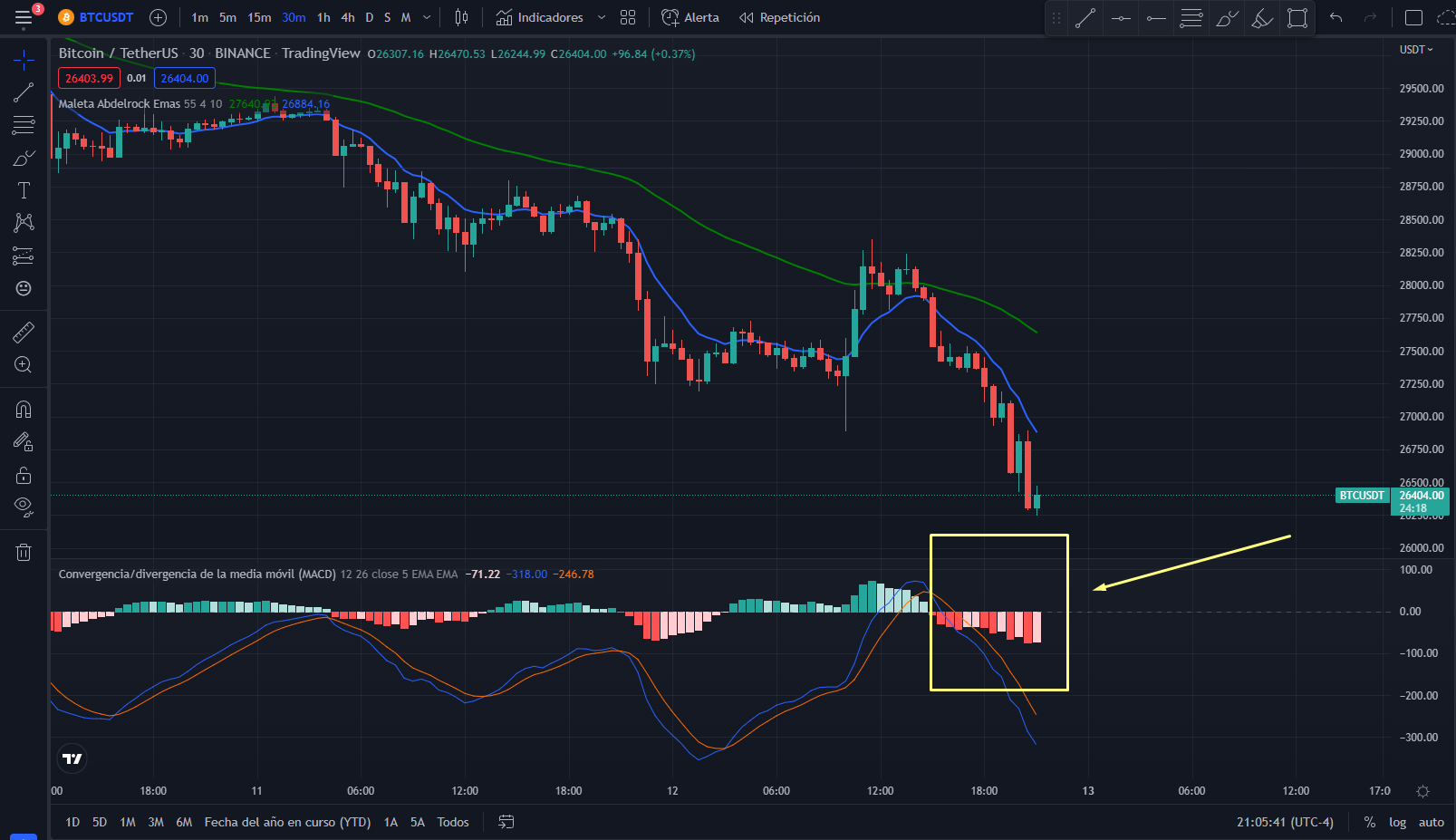Choose the text annotation tool
1456x840 pixels.
click(x=24, y=190)
